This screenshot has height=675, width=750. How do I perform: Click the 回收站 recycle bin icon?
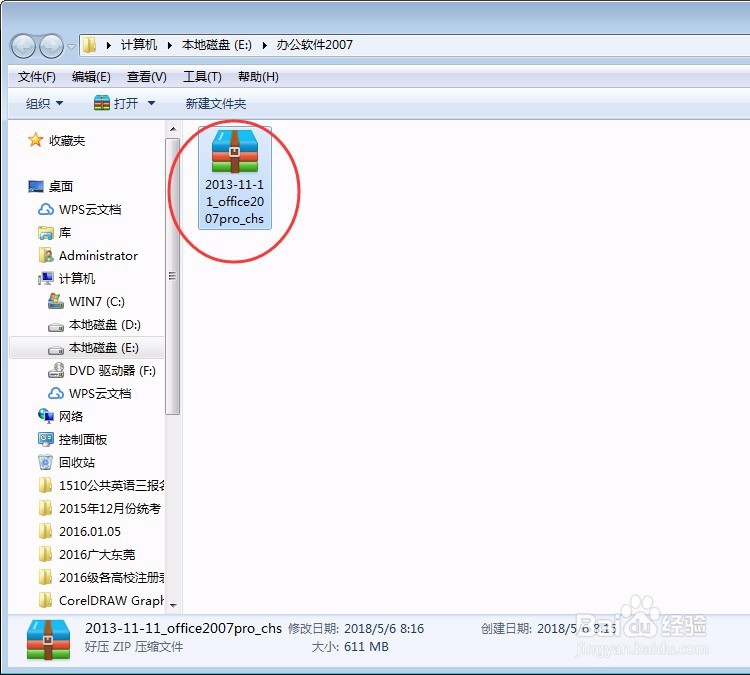pos(45,462)
